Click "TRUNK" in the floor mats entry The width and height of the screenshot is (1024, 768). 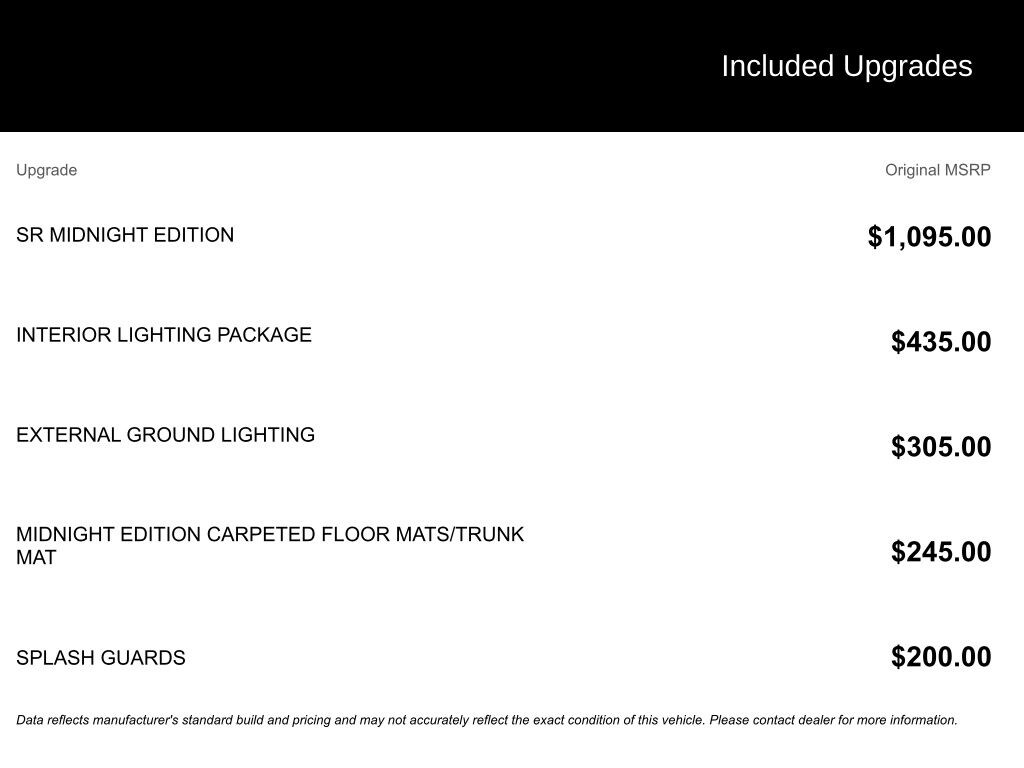tap(491, 535)
